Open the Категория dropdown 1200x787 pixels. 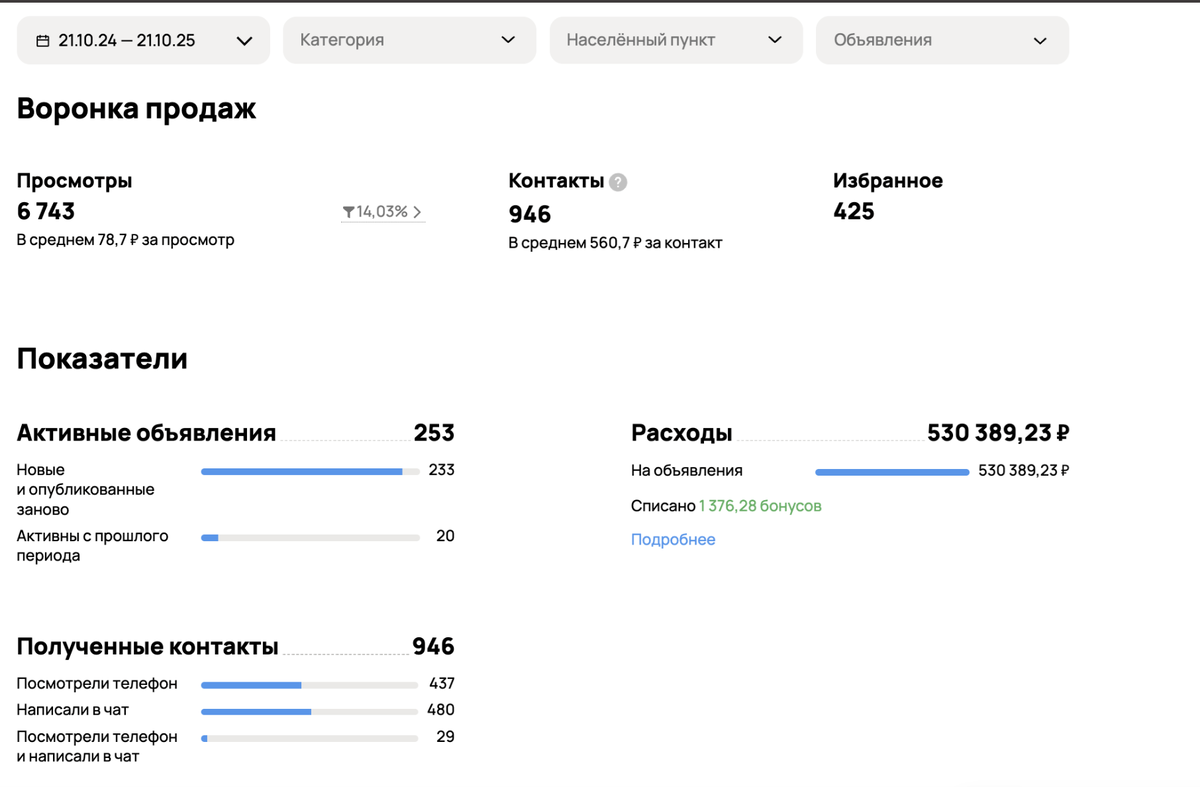(410, 40)
